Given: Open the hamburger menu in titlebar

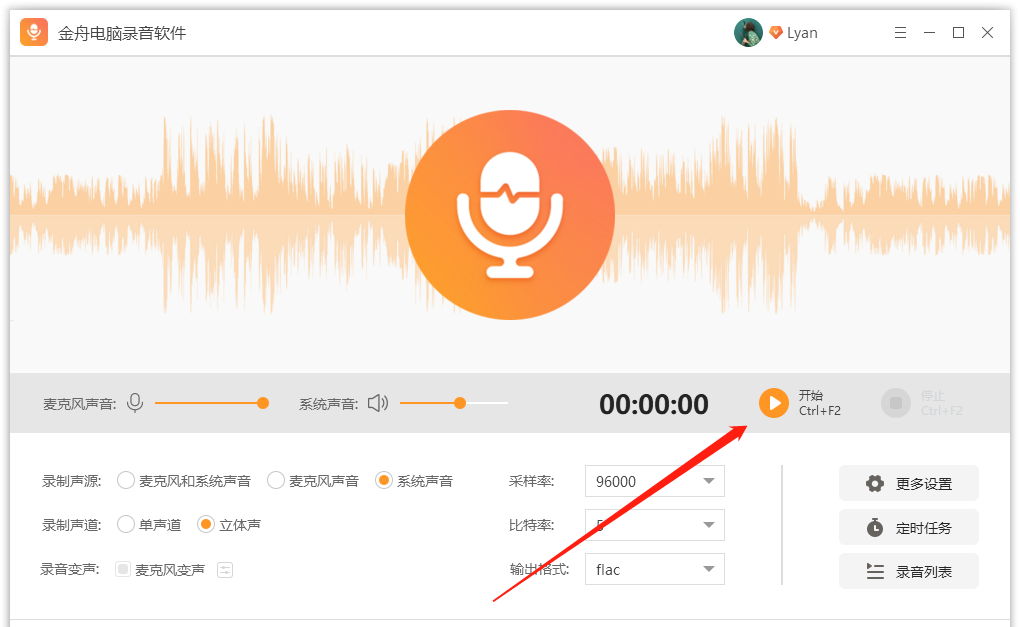Looking at the screenshot, I should pos(899,32).
